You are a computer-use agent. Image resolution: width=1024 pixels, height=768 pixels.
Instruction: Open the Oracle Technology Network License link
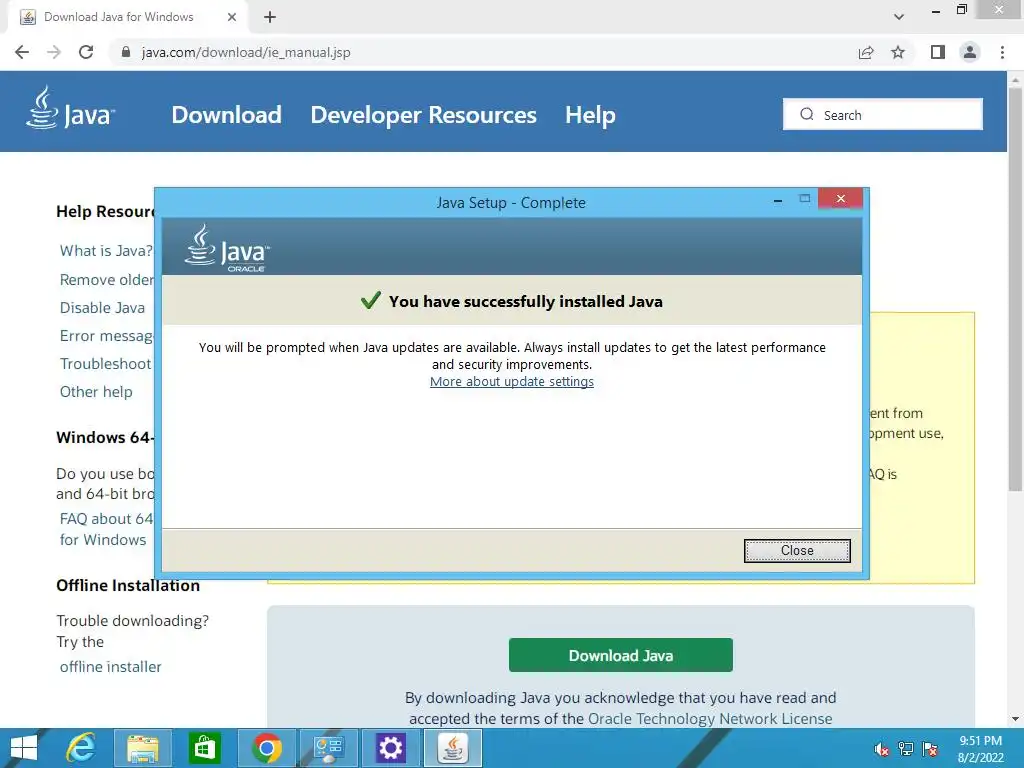(710, 718)
